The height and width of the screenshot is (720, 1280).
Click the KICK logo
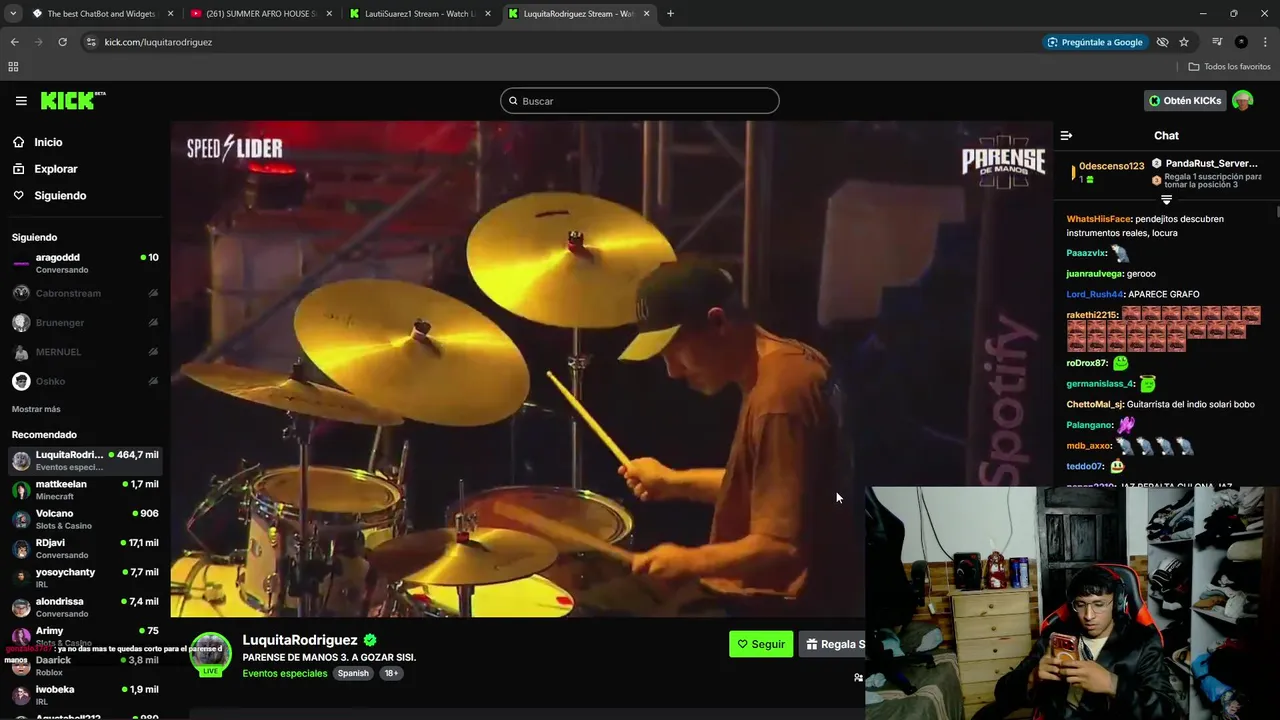[x=73, y=100]
